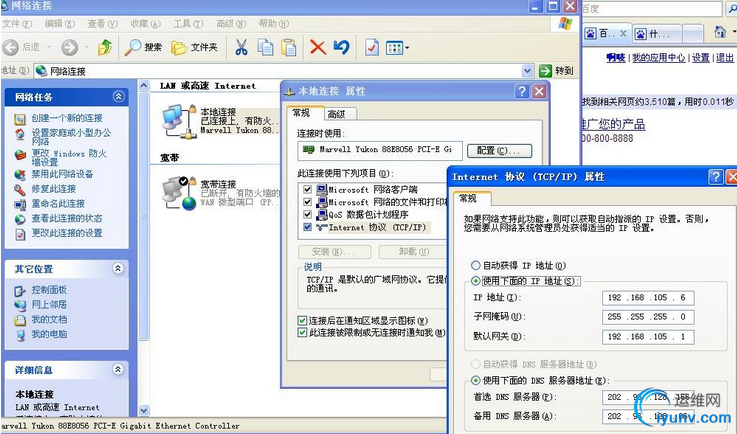Image resolution: width=737 pixels, height=434 pixels.
Task: Toggle QoS 数据包计划程序 checkbox
Action: [307, 214]
